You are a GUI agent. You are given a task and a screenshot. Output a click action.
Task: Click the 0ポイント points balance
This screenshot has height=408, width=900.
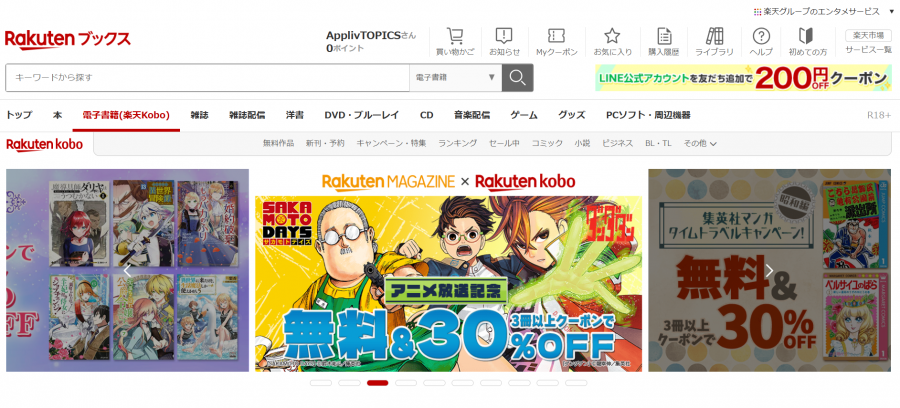click(x=345, y=49)
